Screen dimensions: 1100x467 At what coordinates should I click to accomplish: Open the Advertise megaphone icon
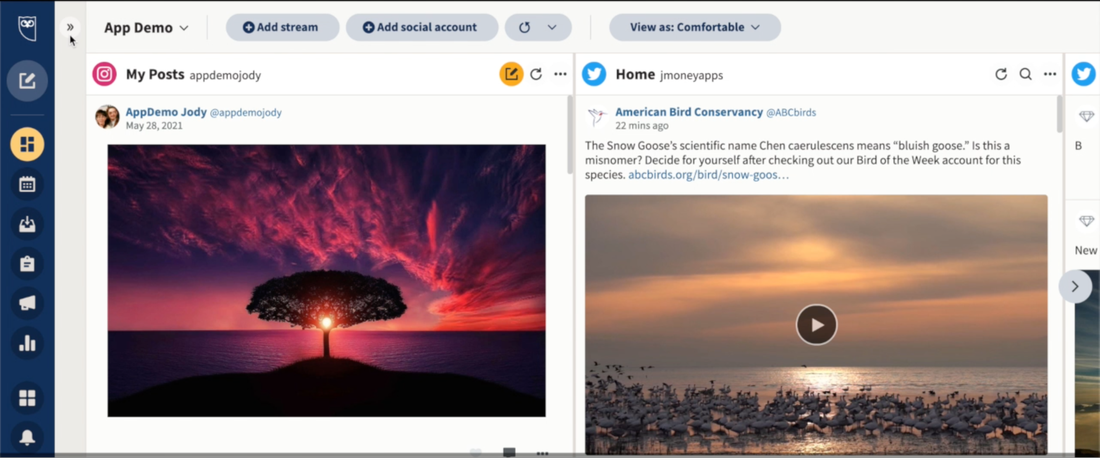tap(27, 303)
